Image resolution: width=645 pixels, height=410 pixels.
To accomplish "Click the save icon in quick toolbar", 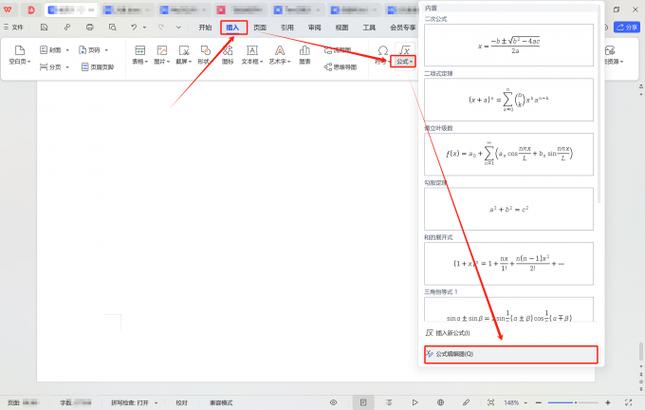I will click(x=44, y=28).
